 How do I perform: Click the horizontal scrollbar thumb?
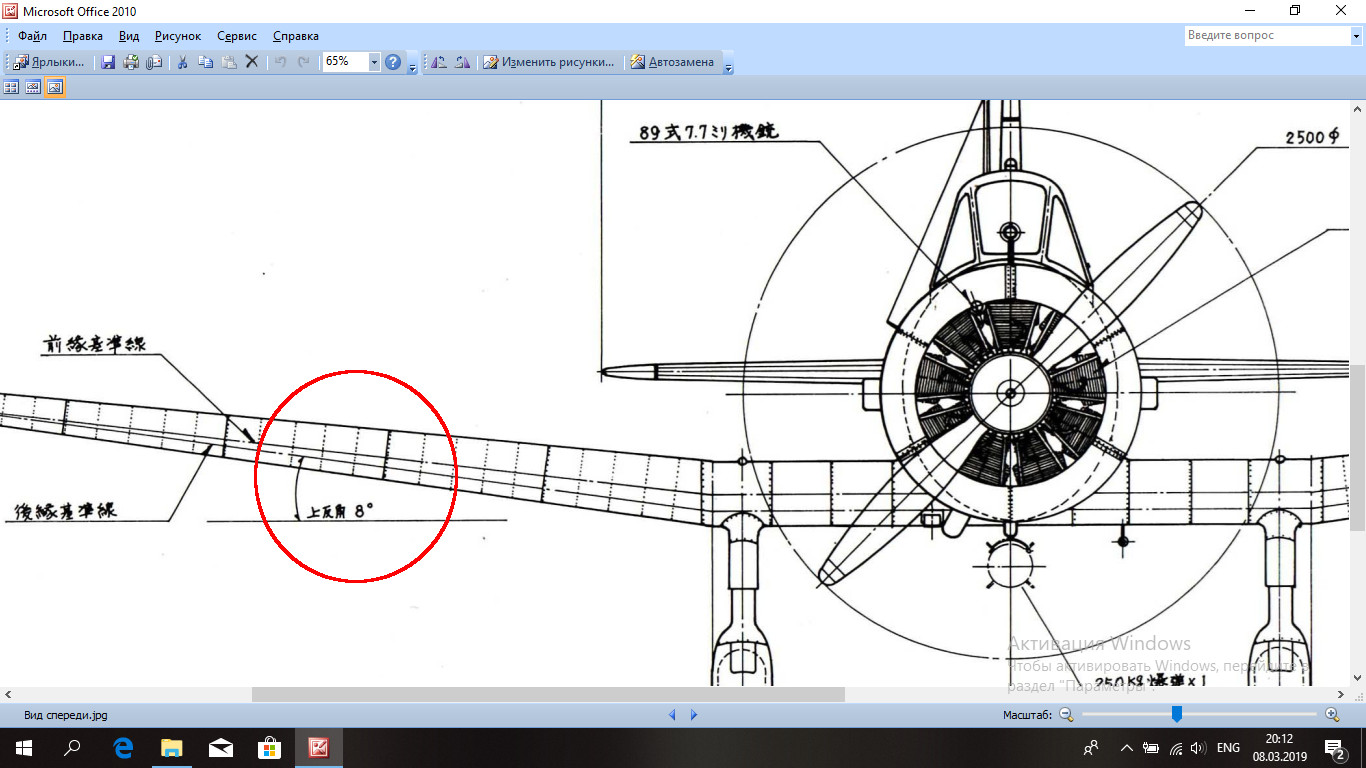click(548, 694)
